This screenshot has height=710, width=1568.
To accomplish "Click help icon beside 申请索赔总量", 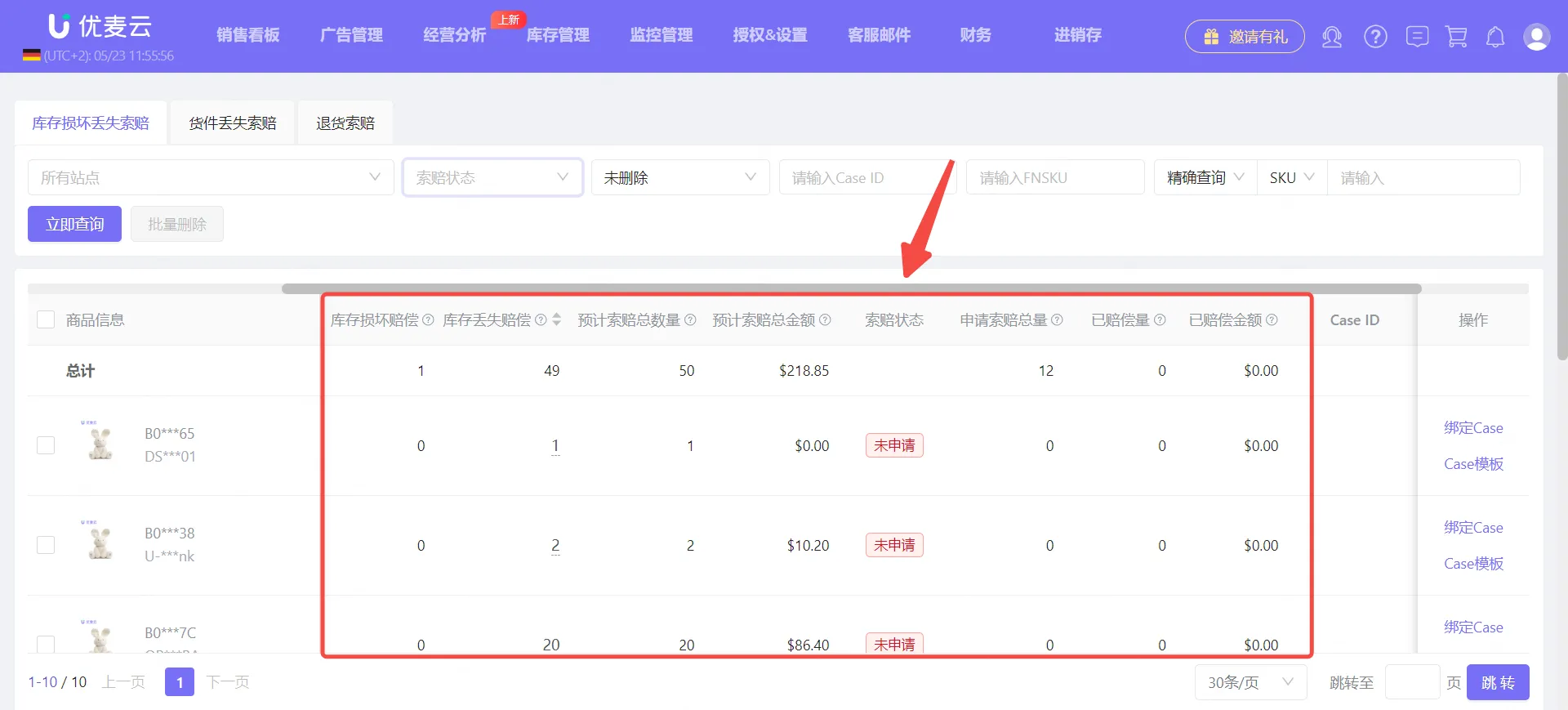I will (x=1057, y=319).
